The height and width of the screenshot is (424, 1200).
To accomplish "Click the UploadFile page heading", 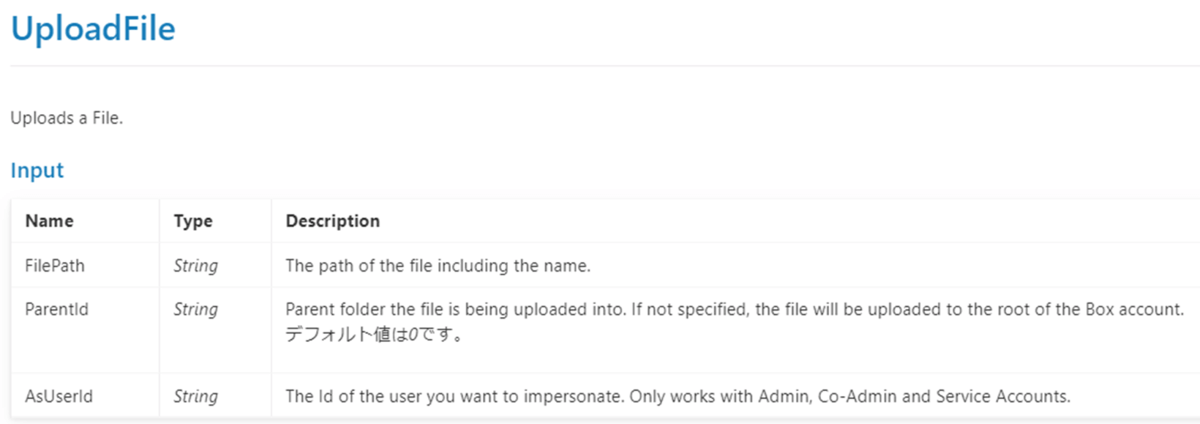I will click(x=93, y=29).
